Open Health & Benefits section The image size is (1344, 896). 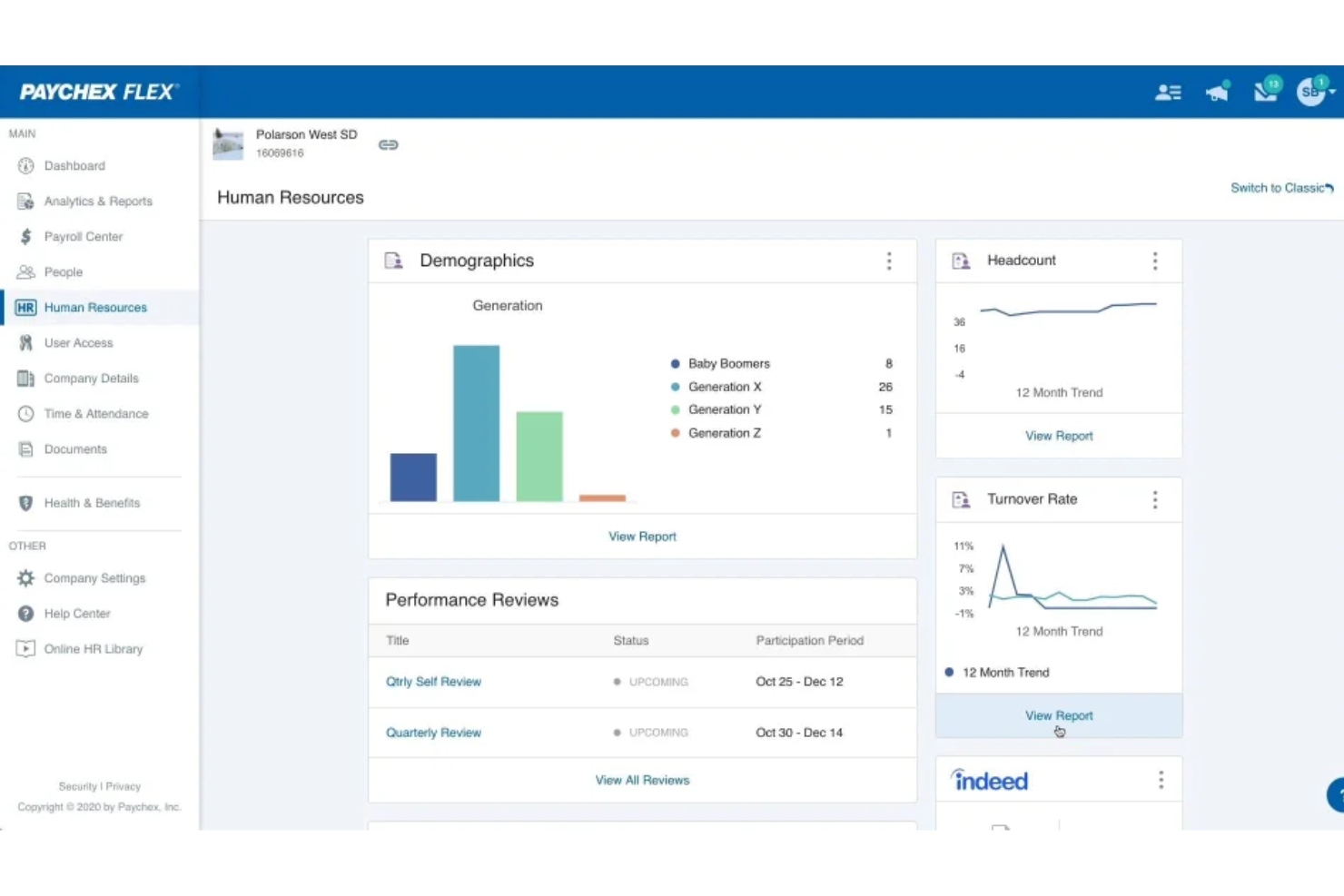click(x=92, y=503)
